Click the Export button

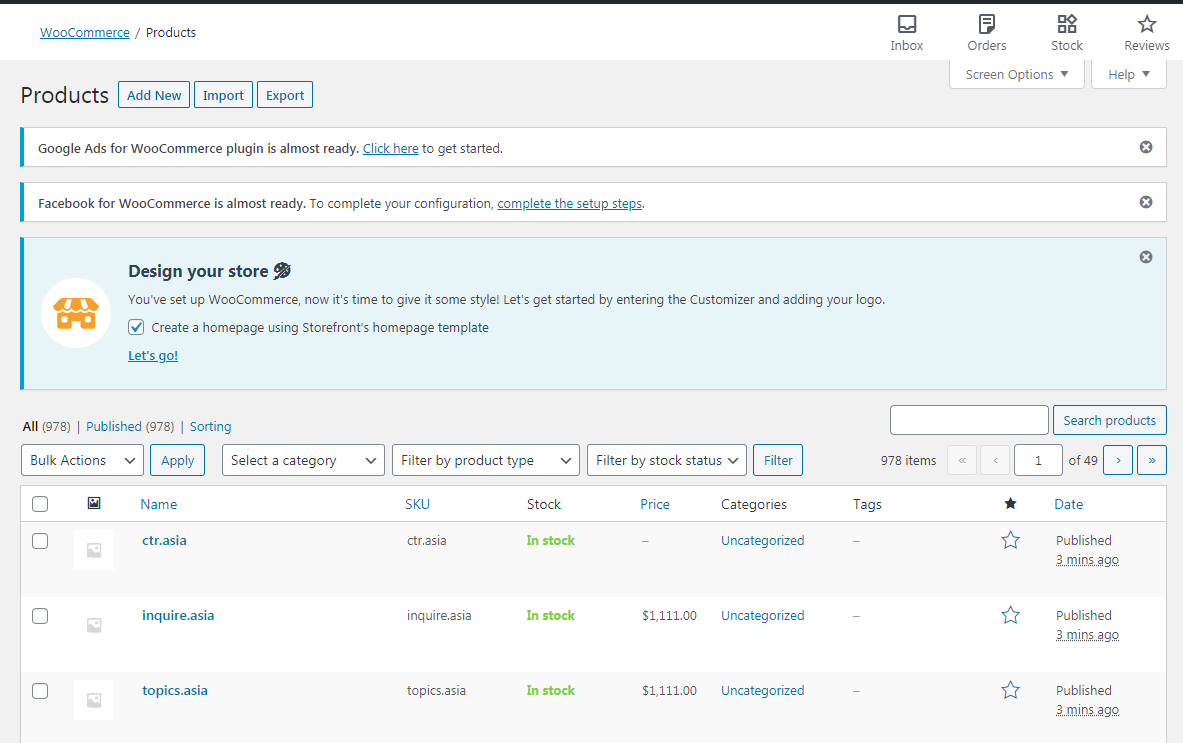[285, 95]
